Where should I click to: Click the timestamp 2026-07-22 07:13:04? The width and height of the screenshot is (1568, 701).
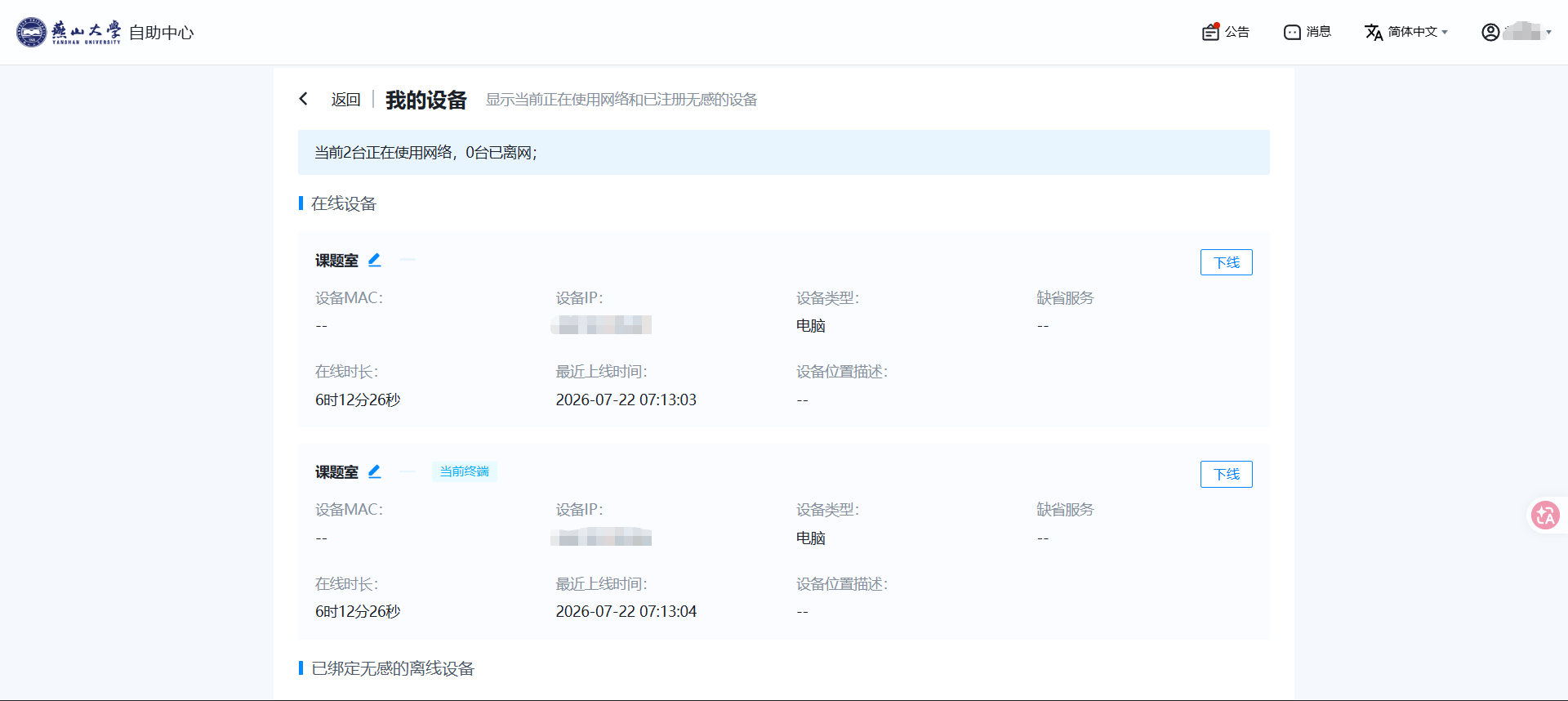point(626,611)
